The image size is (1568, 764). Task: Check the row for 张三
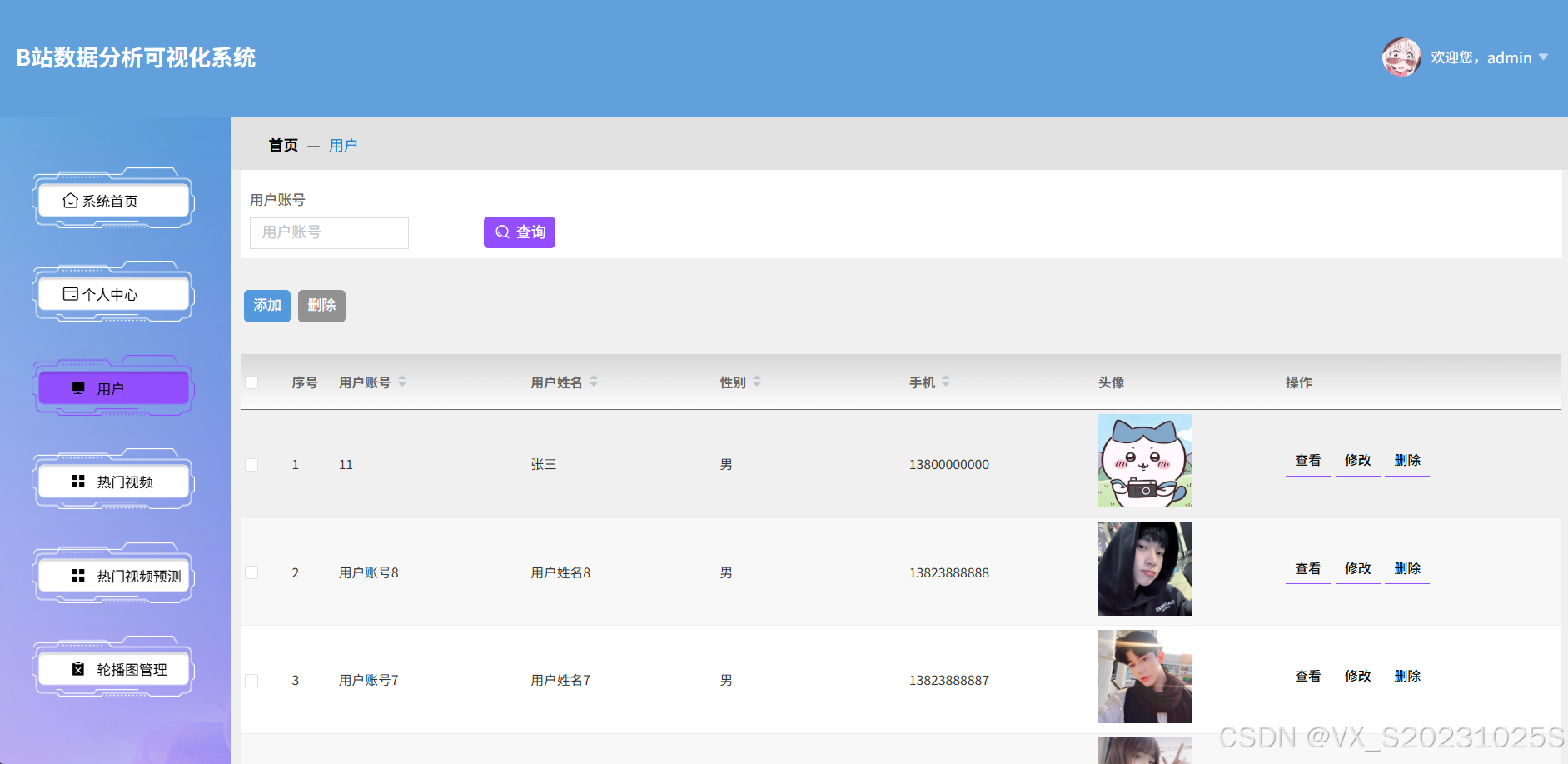251,465
